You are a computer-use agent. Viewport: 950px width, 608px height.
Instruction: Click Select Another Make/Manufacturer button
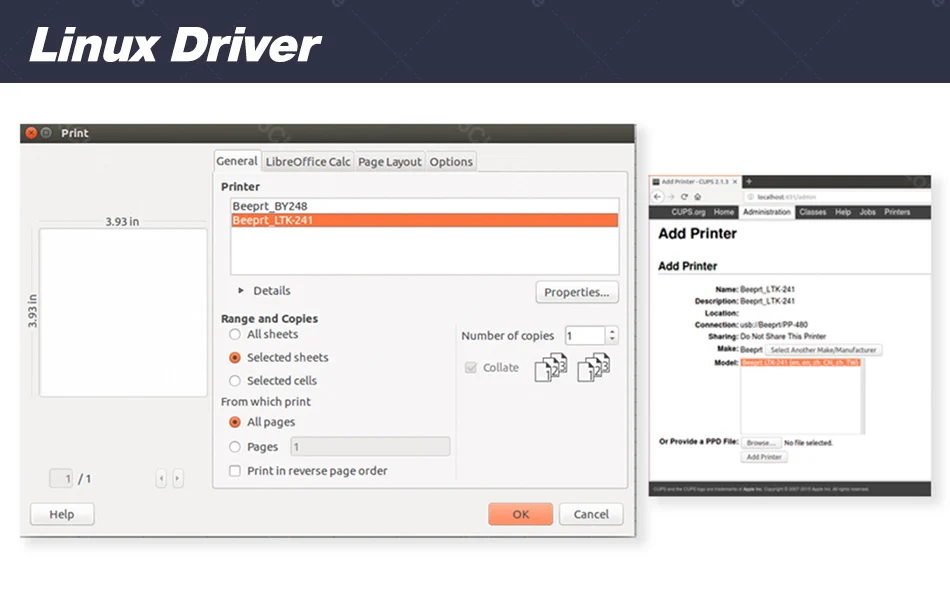pos(823,350)
